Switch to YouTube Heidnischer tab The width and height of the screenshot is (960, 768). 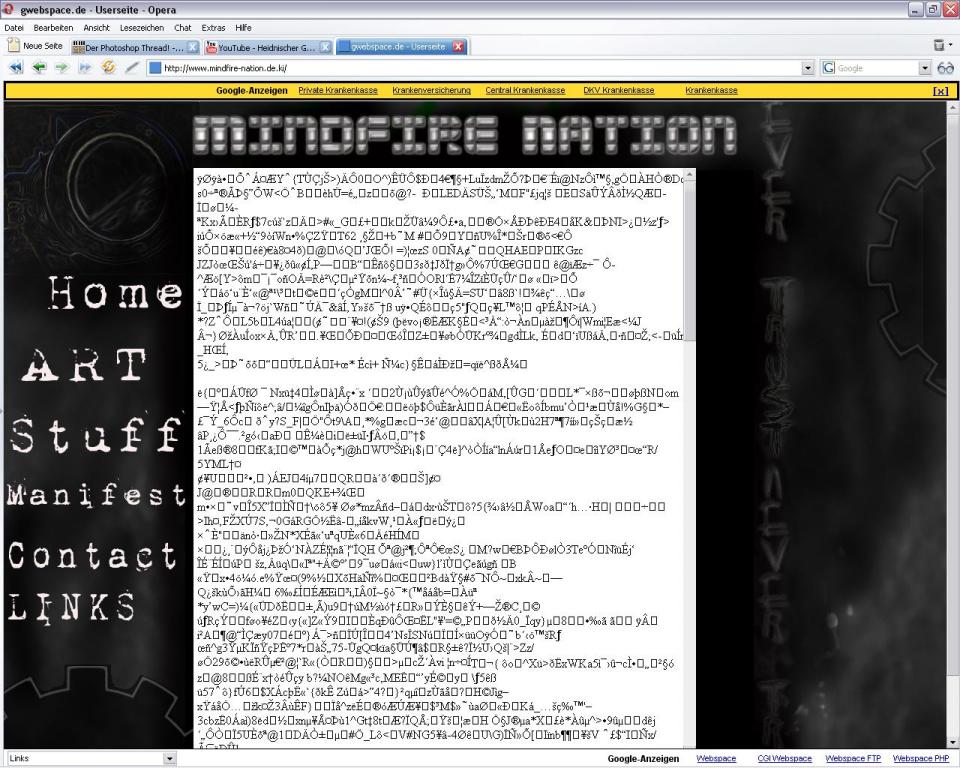point(268,47)
